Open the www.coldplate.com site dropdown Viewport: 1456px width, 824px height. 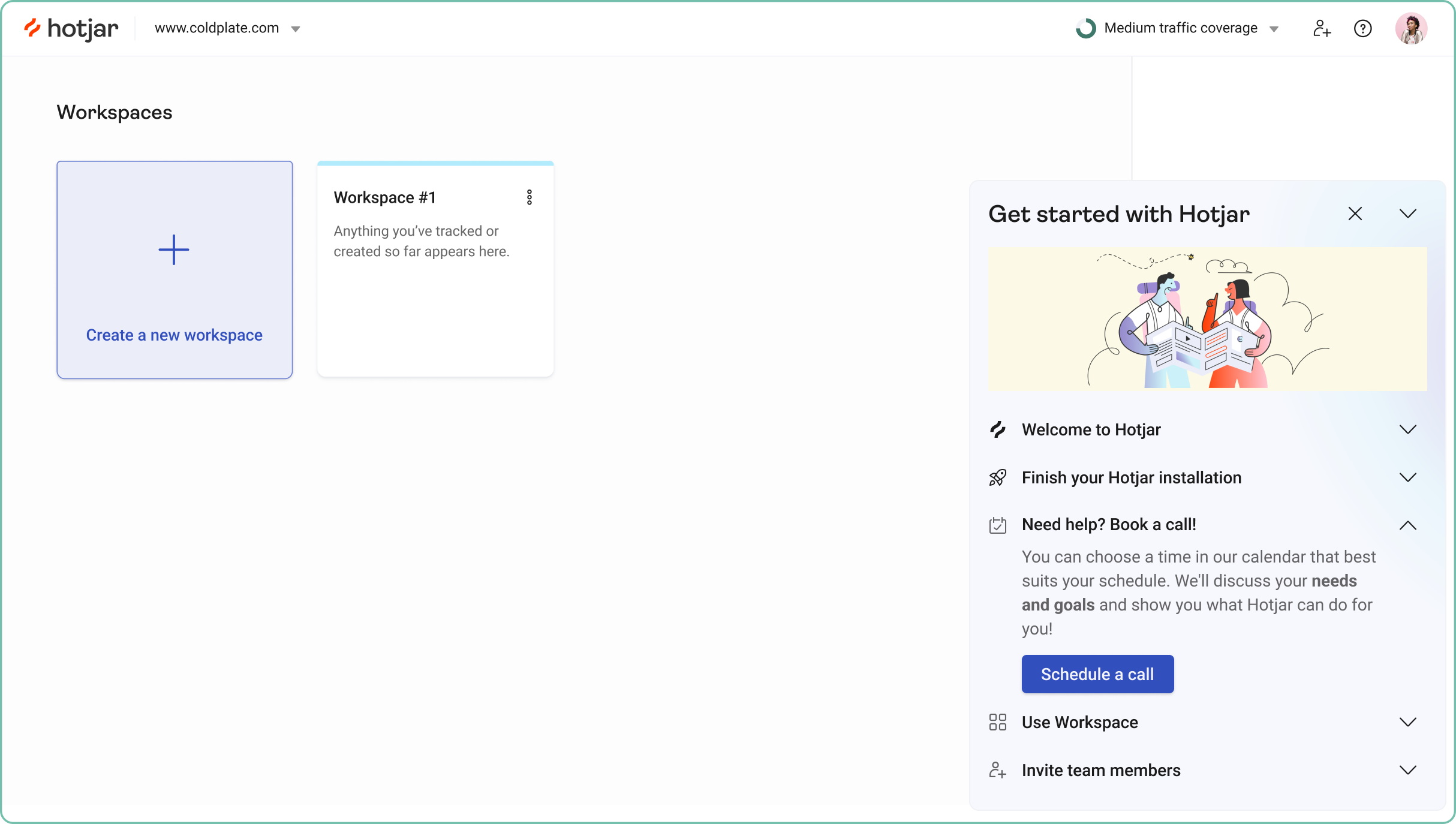pyautogui.click(x=296, y=29)
